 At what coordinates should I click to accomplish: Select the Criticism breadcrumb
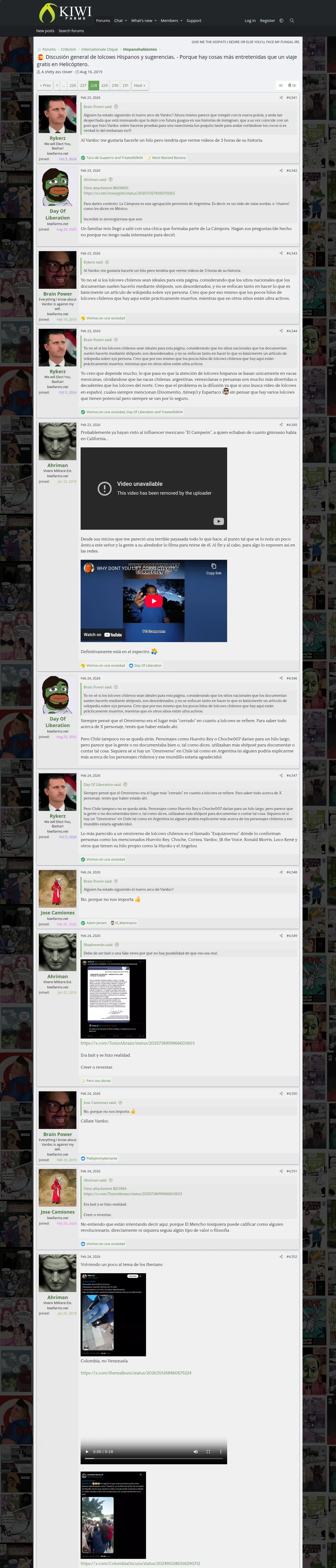(x=68, y=49)
